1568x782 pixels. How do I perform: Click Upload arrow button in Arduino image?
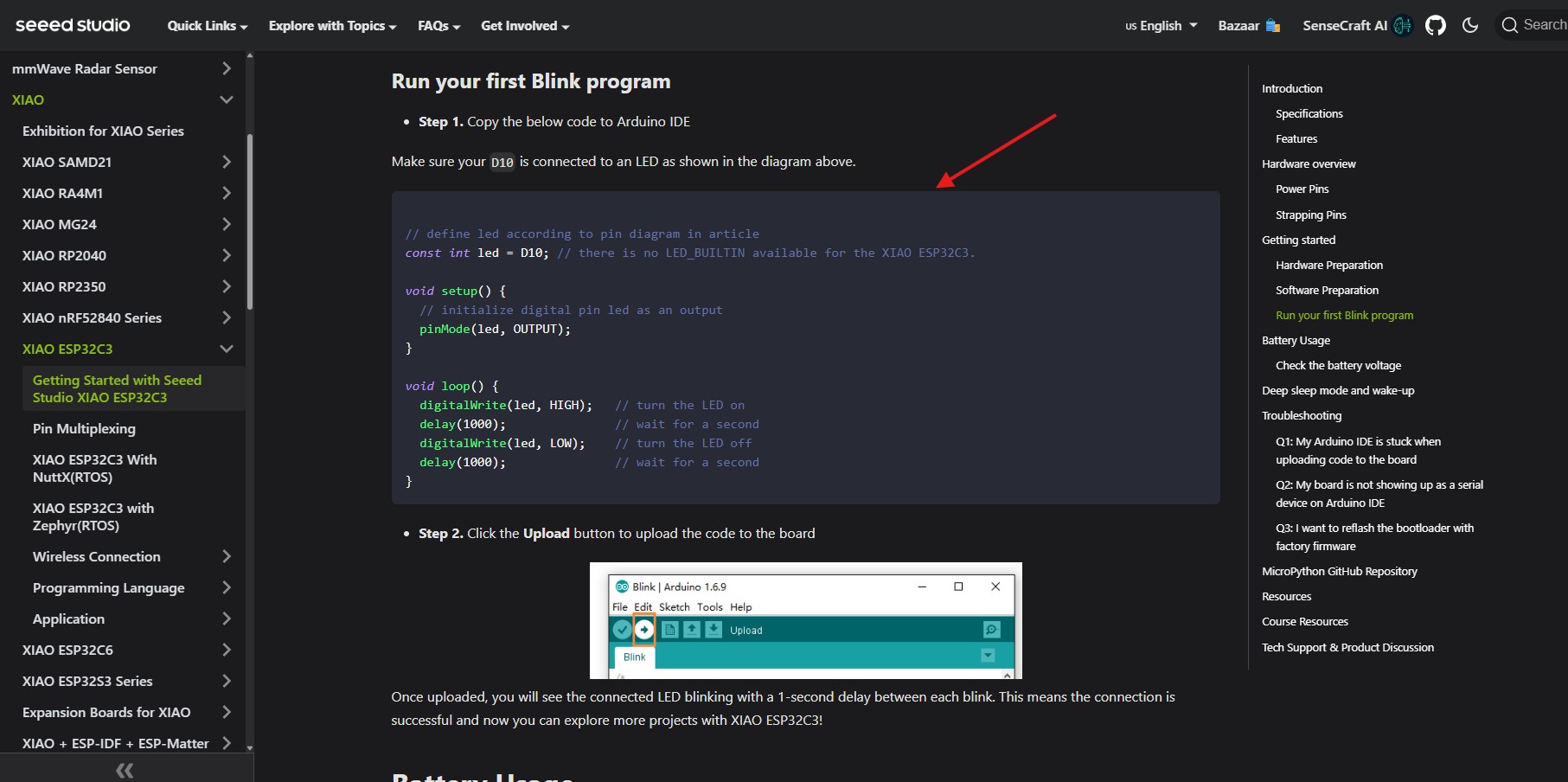coord(644,630)
